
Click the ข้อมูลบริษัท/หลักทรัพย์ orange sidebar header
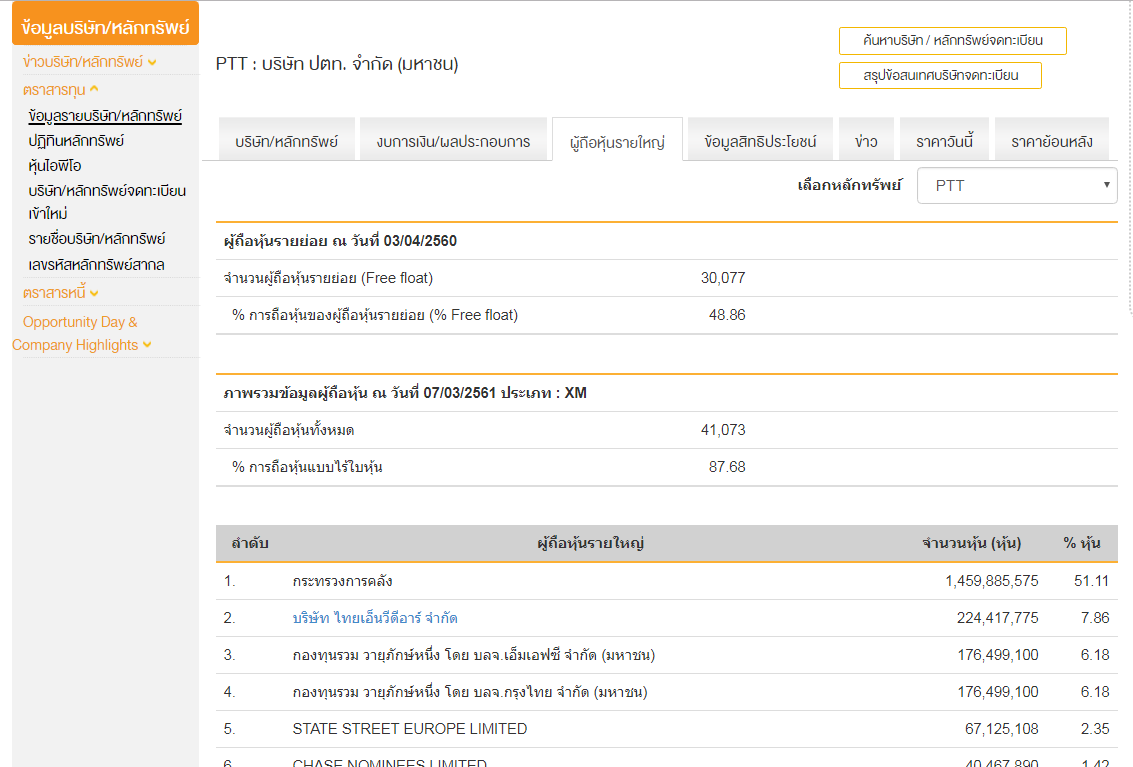pos(105,25)
